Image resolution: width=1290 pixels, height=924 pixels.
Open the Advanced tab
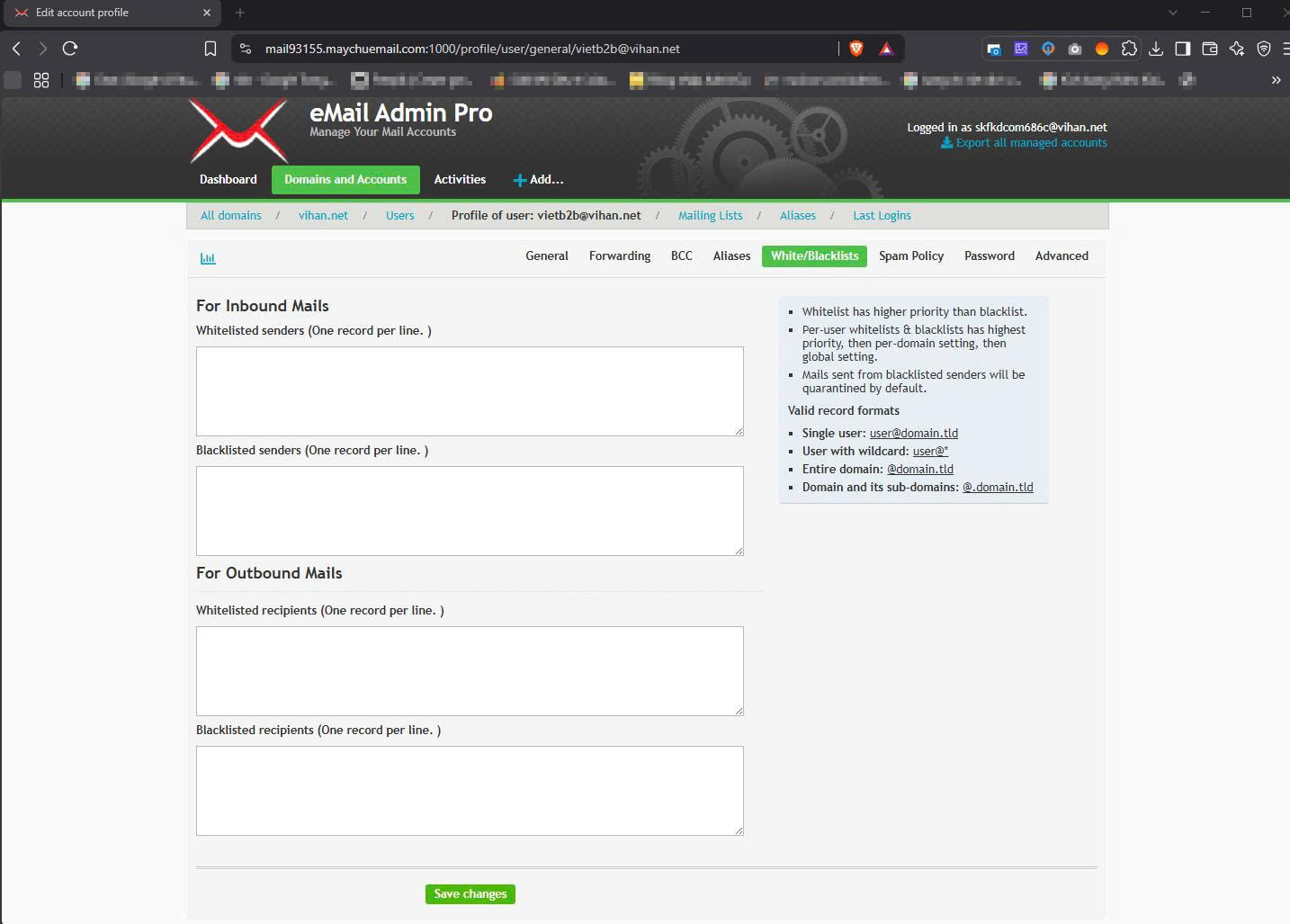point(1062,256)
